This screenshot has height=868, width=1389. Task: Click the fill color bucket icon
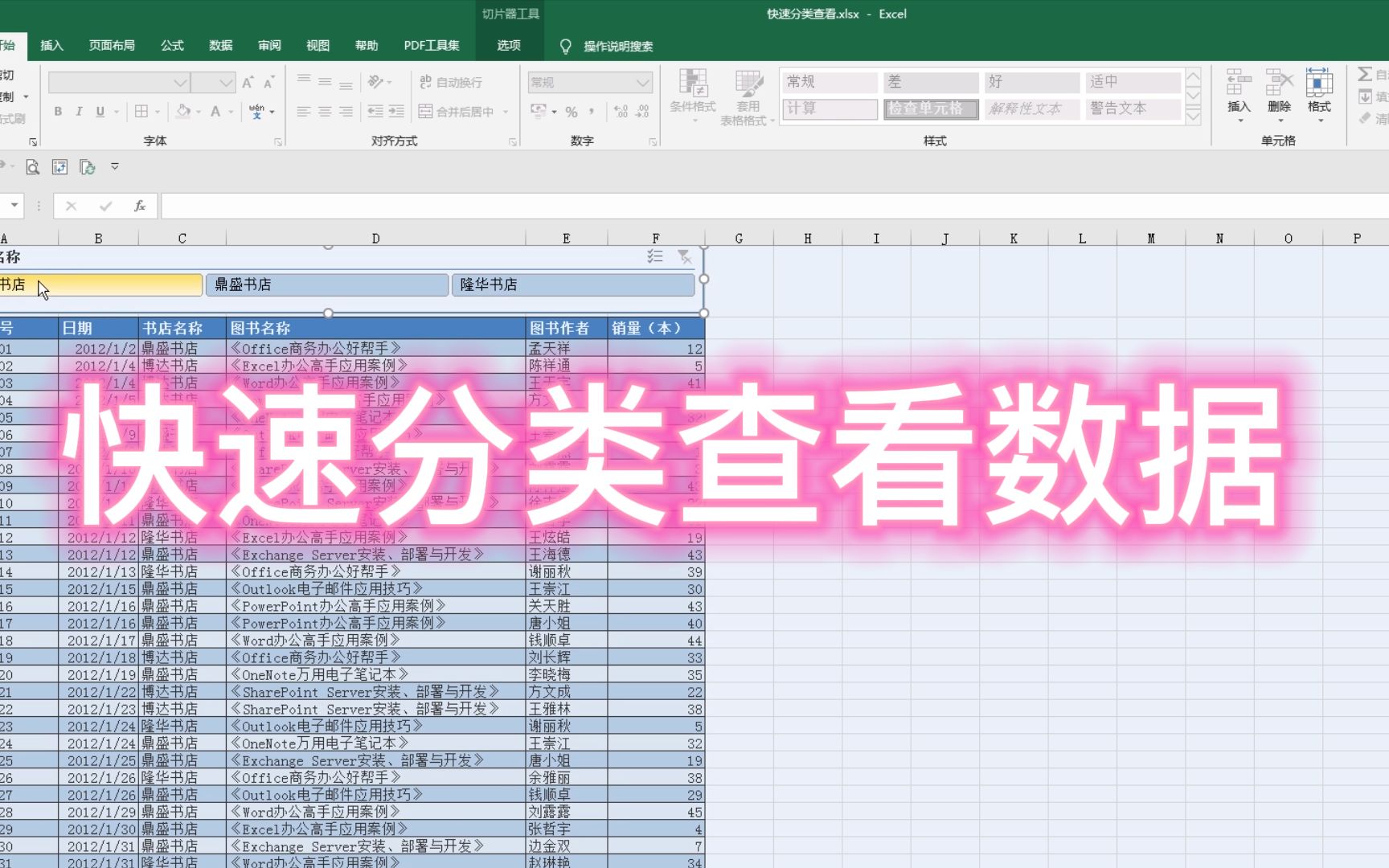click(183, 112)
